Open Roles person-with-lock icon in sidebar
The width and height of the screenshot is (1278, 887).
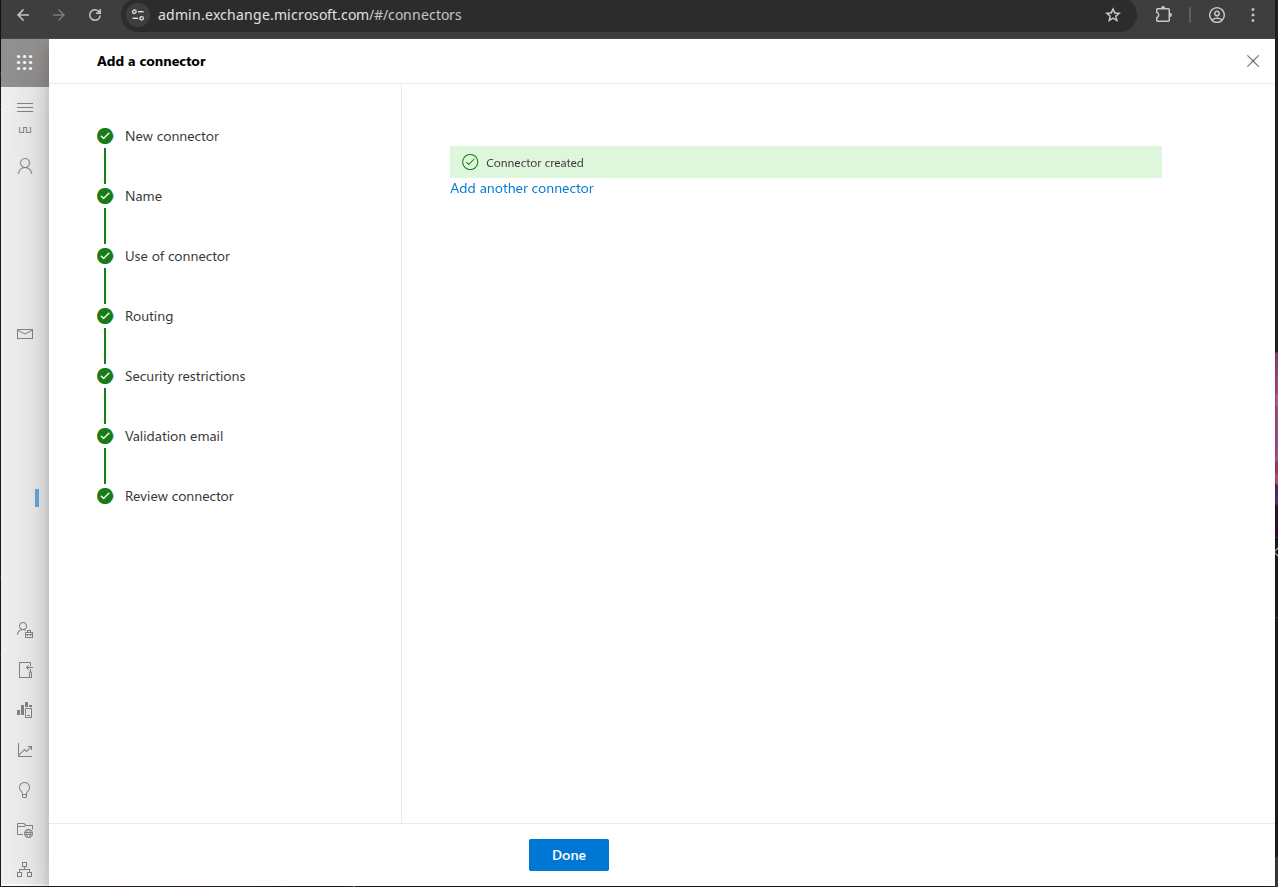point(25,630)
